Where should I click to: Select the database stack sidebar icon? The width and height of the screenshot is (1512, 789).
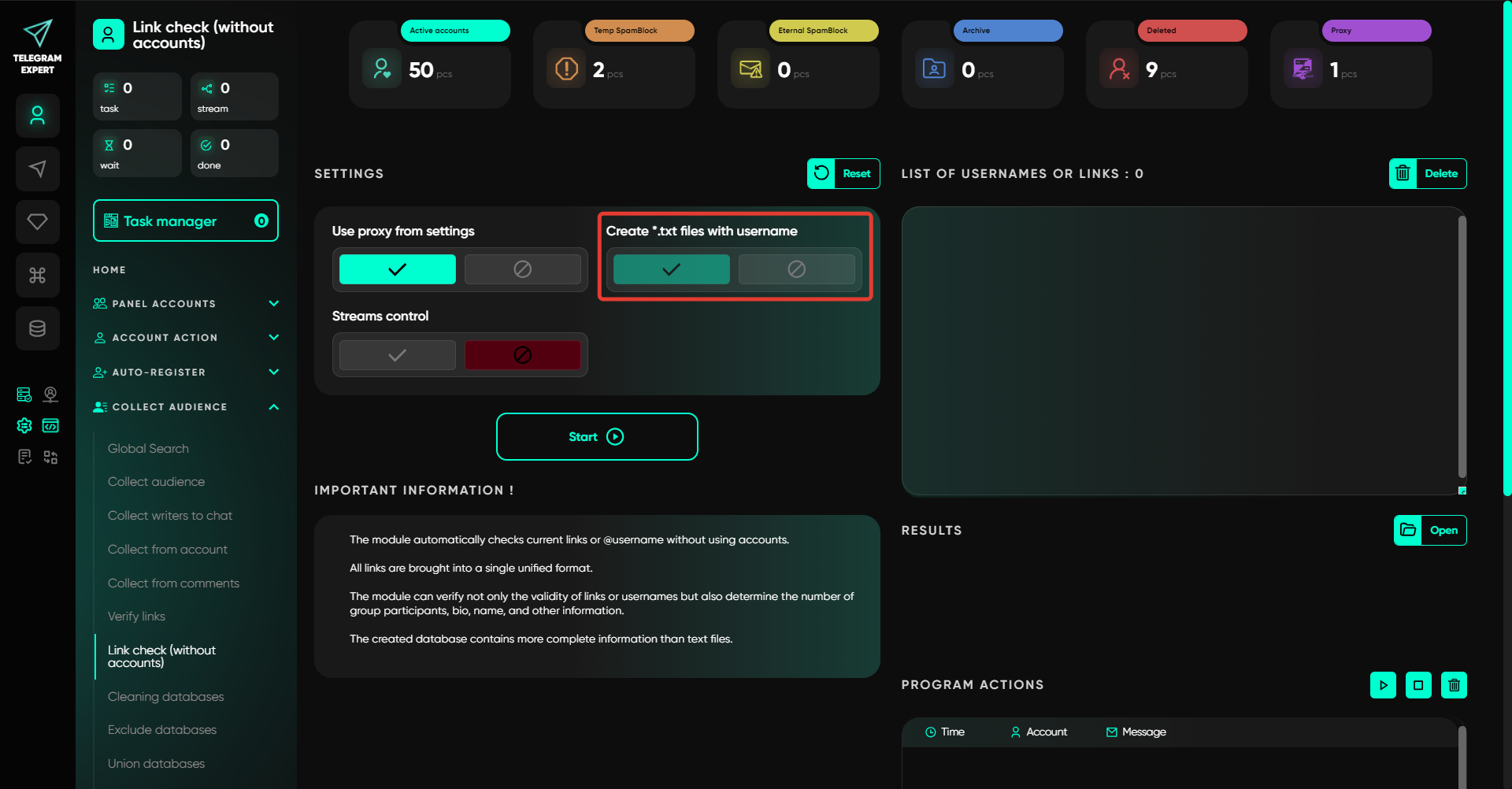tap(37, 328)
